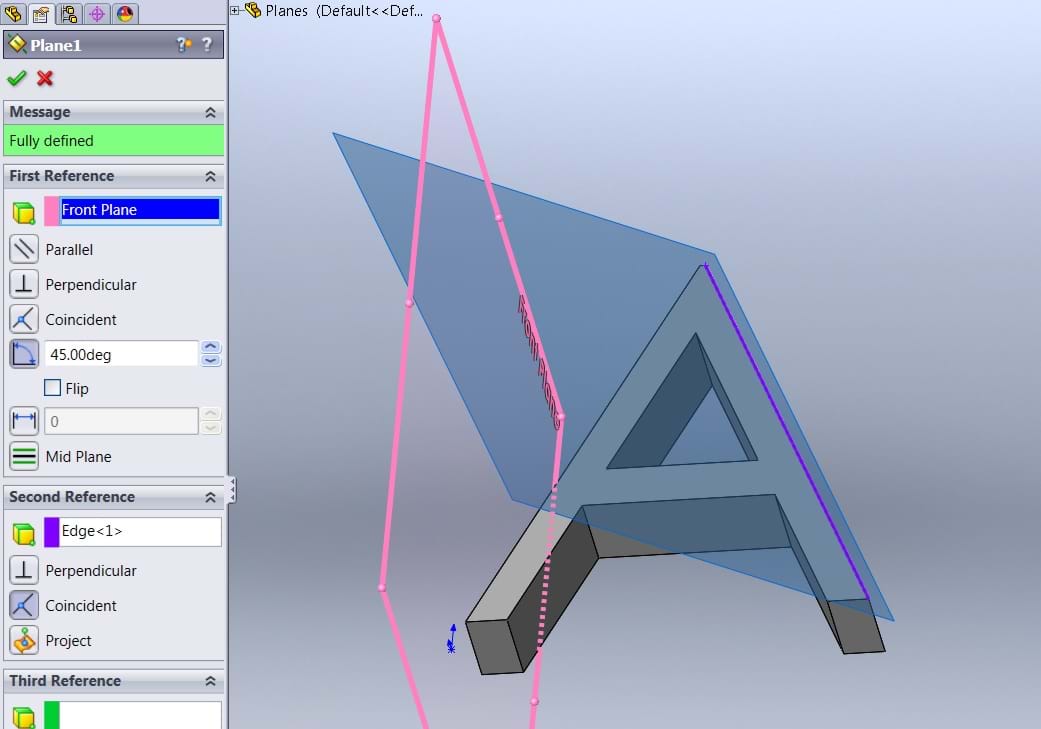The height and width of the screenshot is (729, 1041).
Task: Open the ConfigurationManager tab
Action: [x=69, y=13]
